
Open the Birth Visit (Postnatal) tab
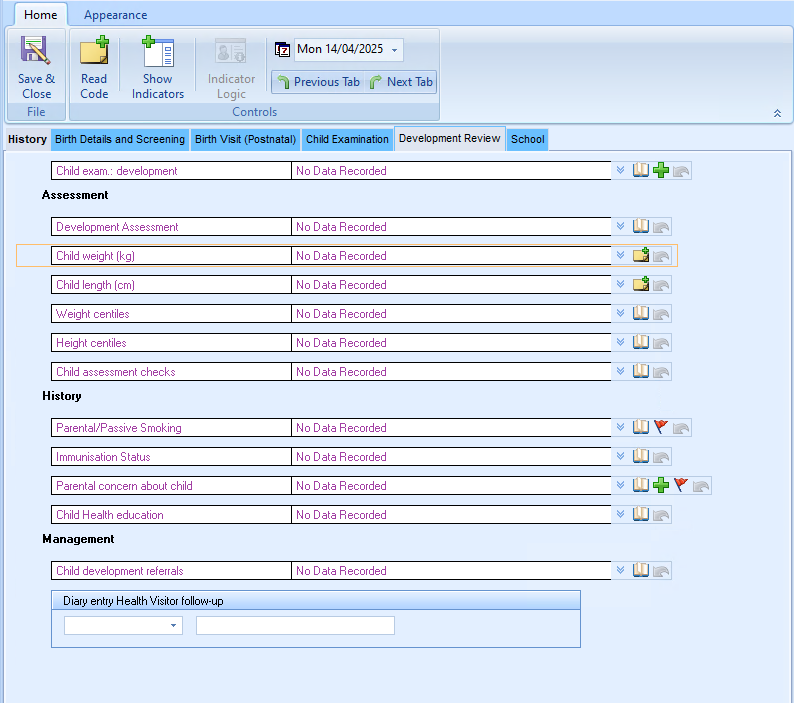[x=246, y=139]
